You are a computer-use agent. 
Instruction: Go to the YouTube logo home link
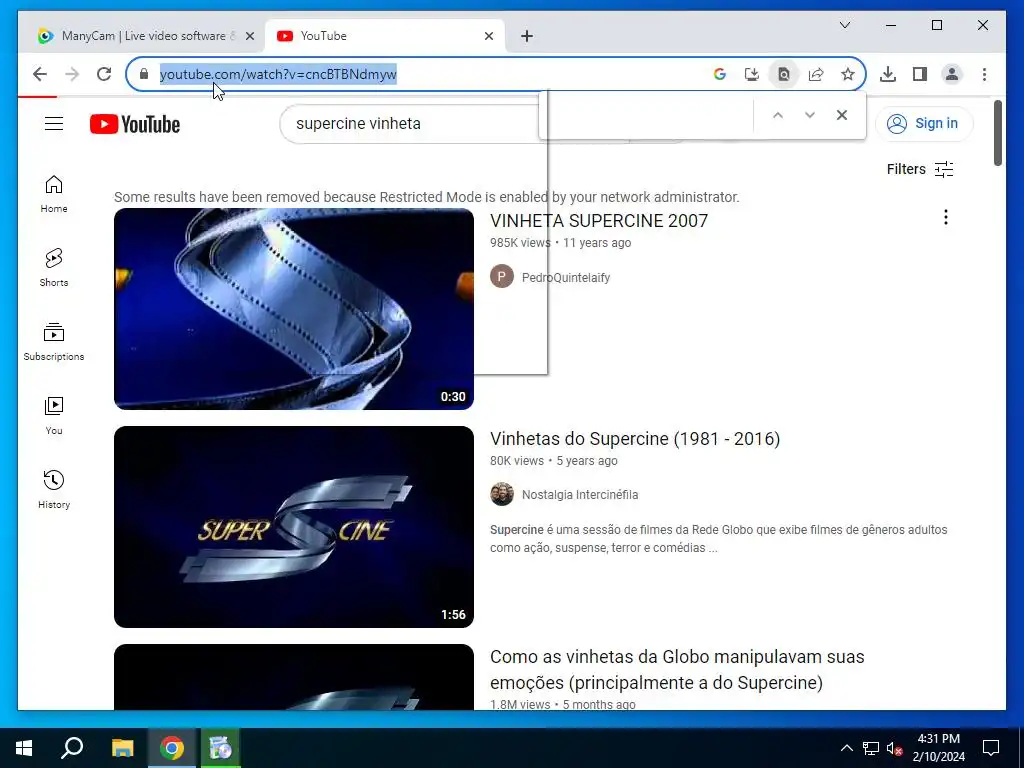pos(135,124)
